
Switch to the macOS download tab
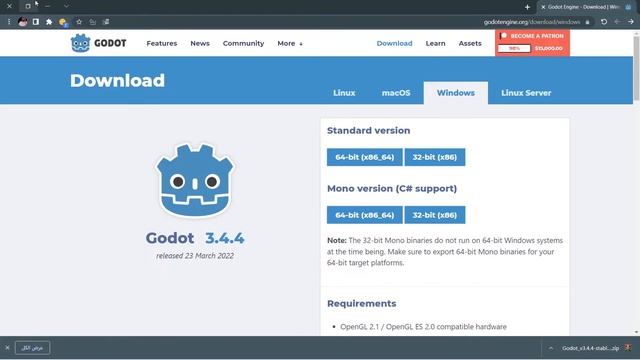pos(396,93)
